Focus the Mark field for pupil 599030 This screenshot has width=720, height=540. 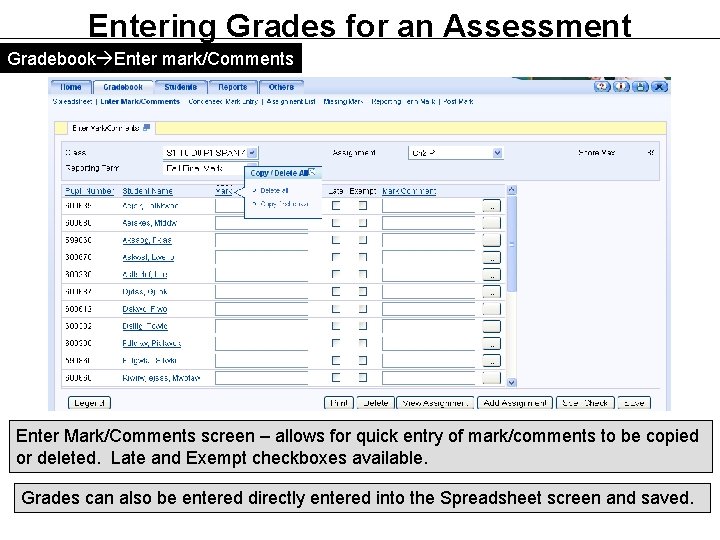[262, 240]
